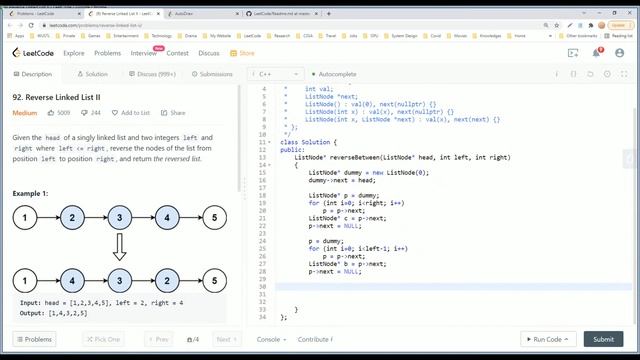Collapse code fold arrow at line 11
The height and width of the screenshot is (360, 640).
point(269,142)
